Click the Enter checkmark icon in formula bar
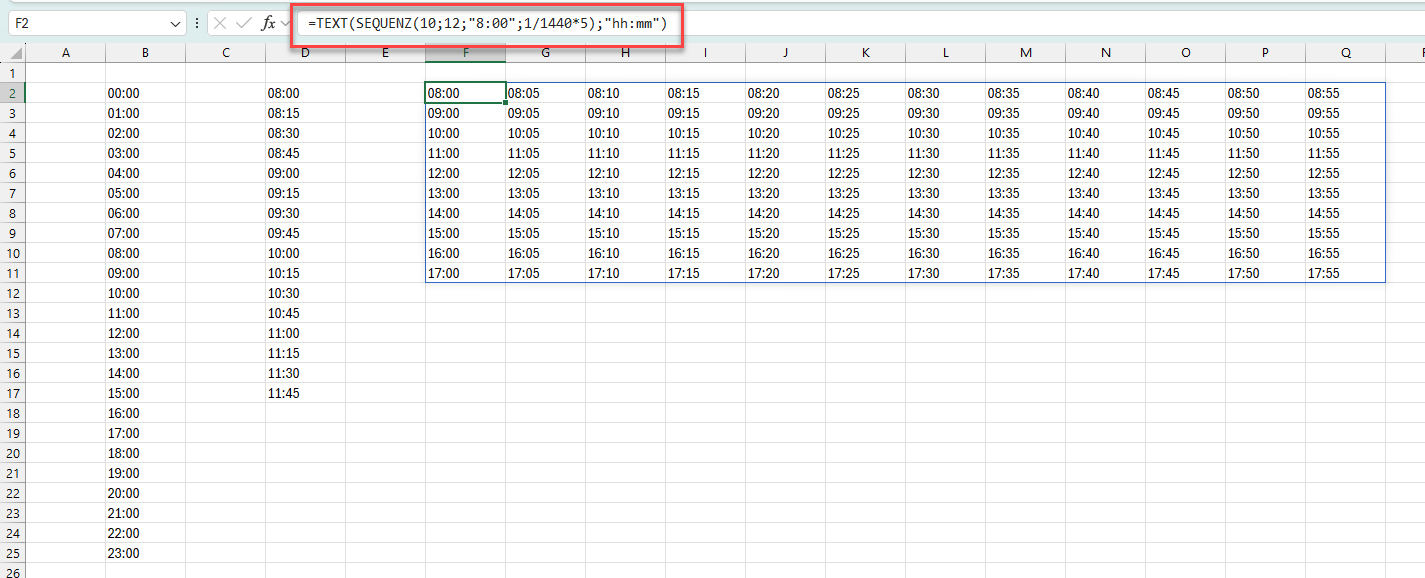 (243, 23)
